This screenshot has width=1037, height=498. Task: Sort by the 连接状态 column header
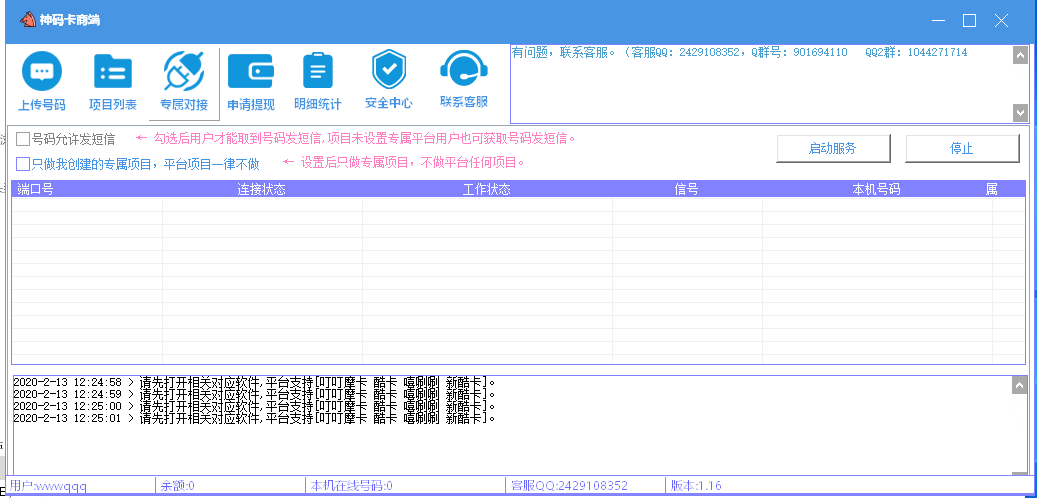[261, 189]
